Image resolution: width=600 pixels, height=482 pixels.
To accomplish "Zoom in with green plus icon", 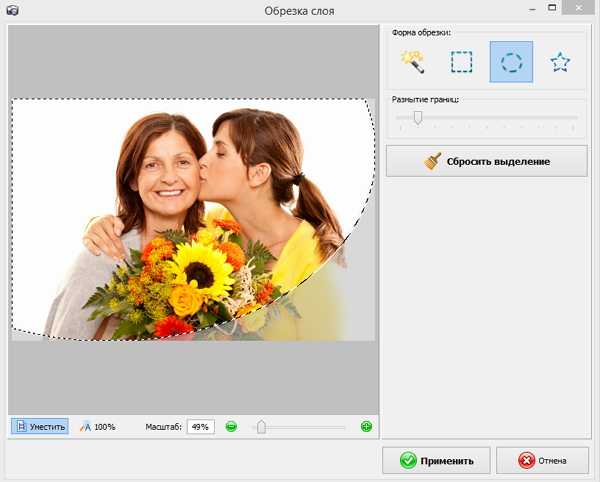I will point(366,426).
